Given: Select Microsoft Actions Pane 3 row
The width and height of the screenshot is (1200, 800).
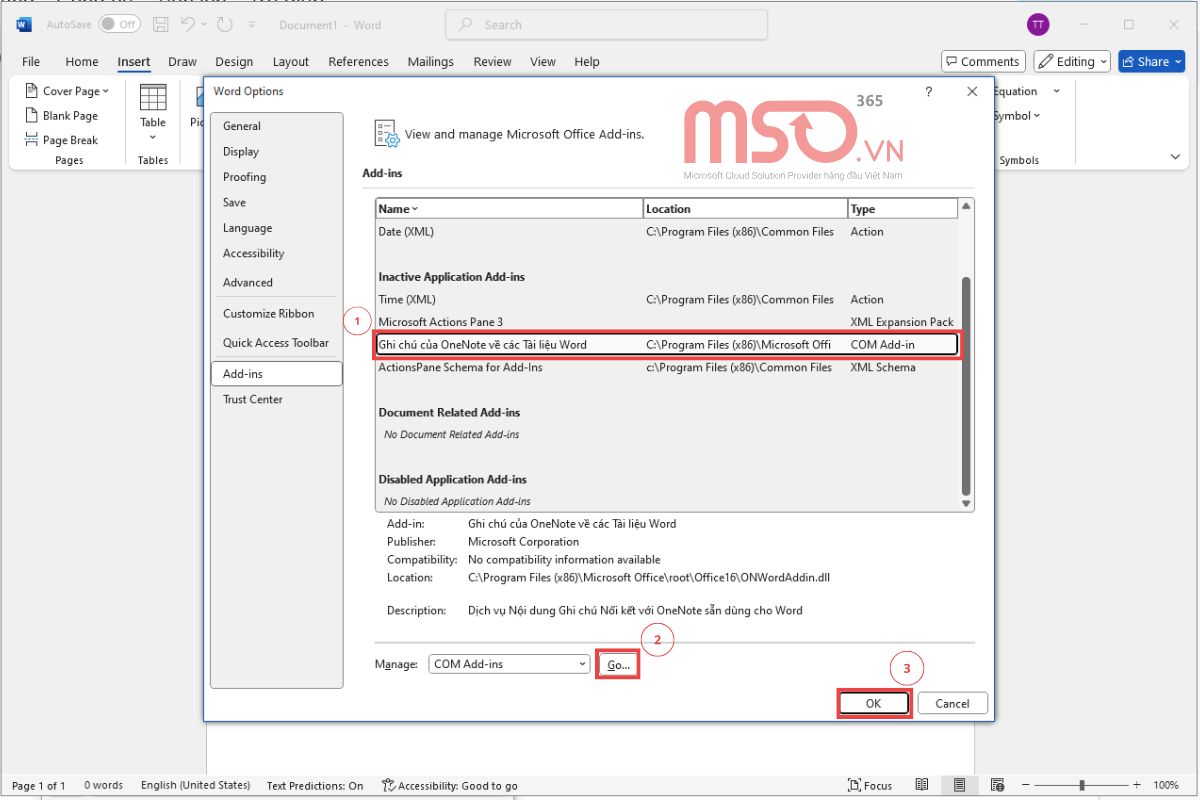Looking at the screenshot, I should (666, 322).
